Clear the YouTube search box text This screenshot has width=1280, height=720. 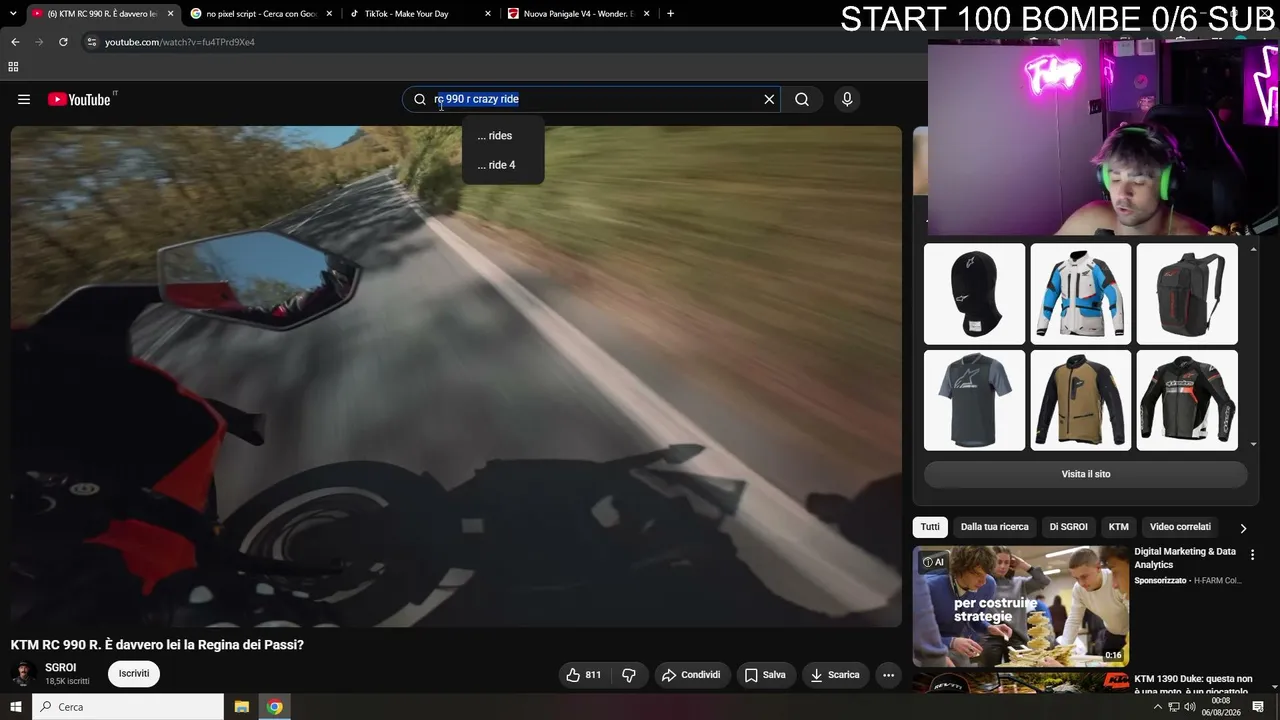pos(769,99)
